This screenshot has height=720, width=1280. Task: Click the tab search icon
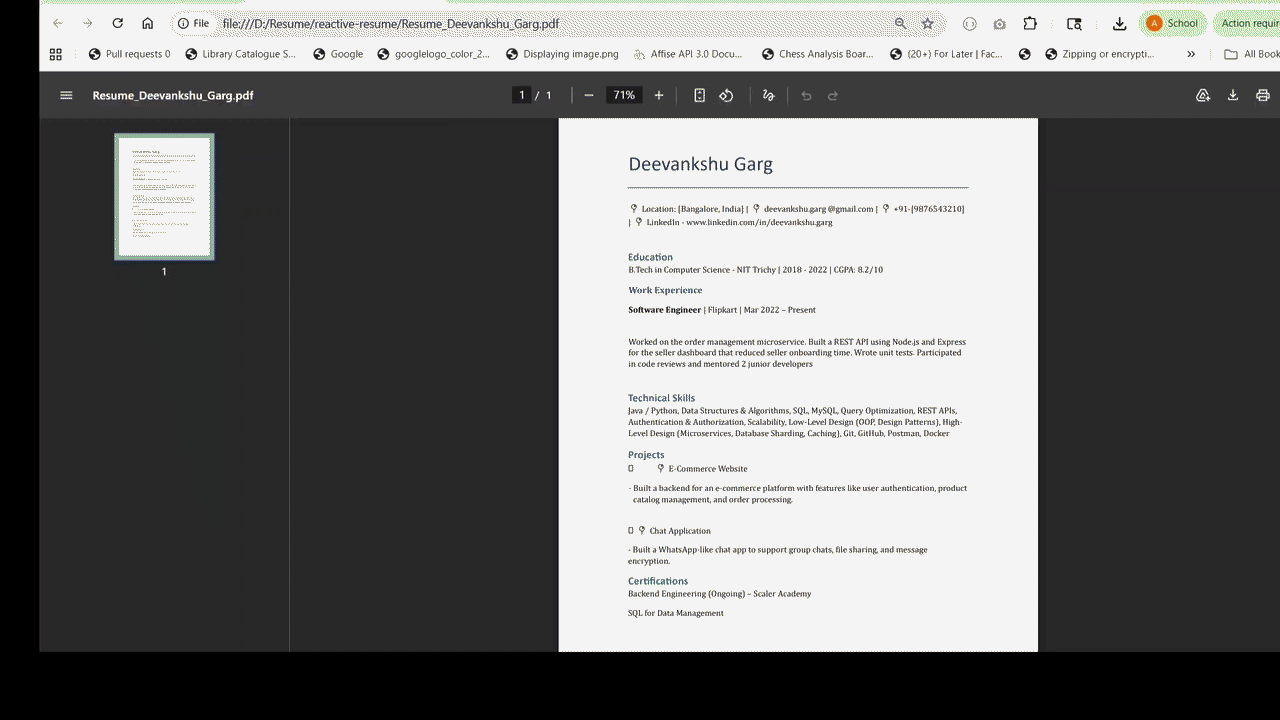click(1074, 23)
